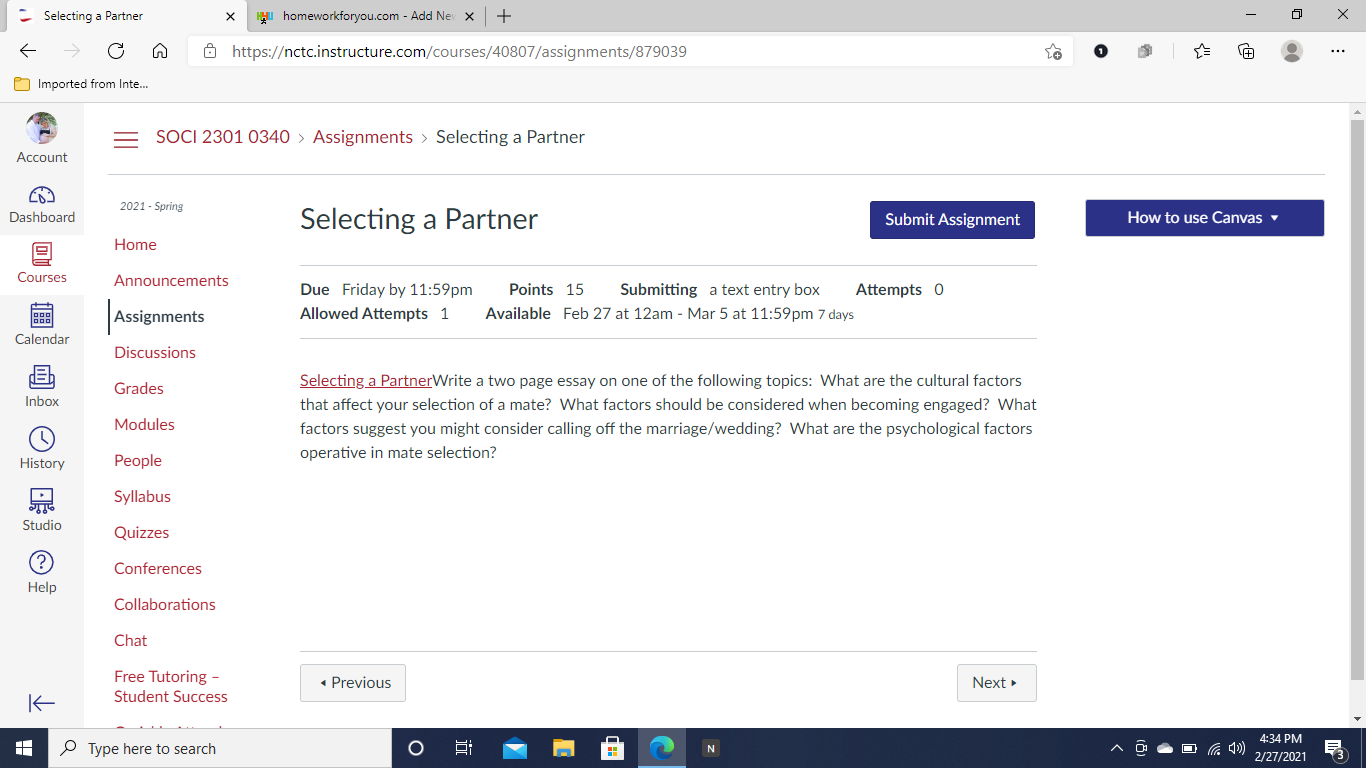Image resolution: width=1366 pixels, height=768 pixels.
Task: Click the Windows taskbar search box
Action: click(x=220, y=749)
